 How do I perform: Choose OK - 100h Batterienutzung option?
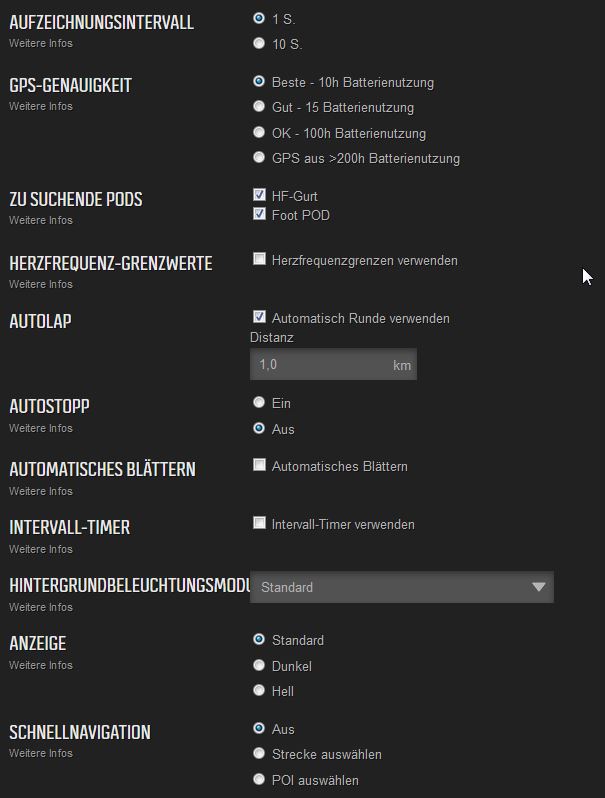coord(259,132)
